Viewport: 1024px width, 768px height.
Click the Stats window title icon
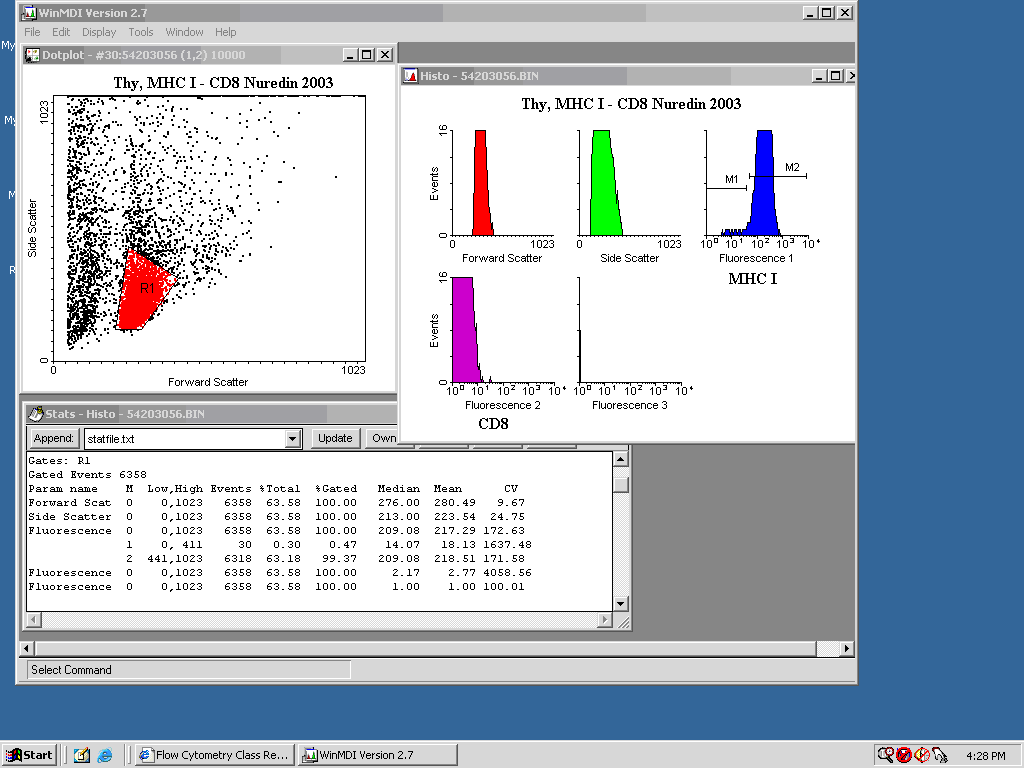point(36,413)
